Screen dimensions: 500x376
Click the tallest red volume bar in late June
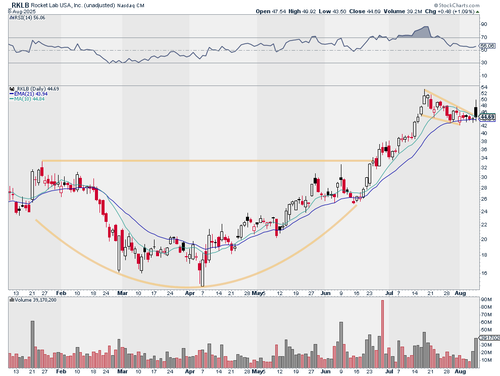(x=382, y=334)
